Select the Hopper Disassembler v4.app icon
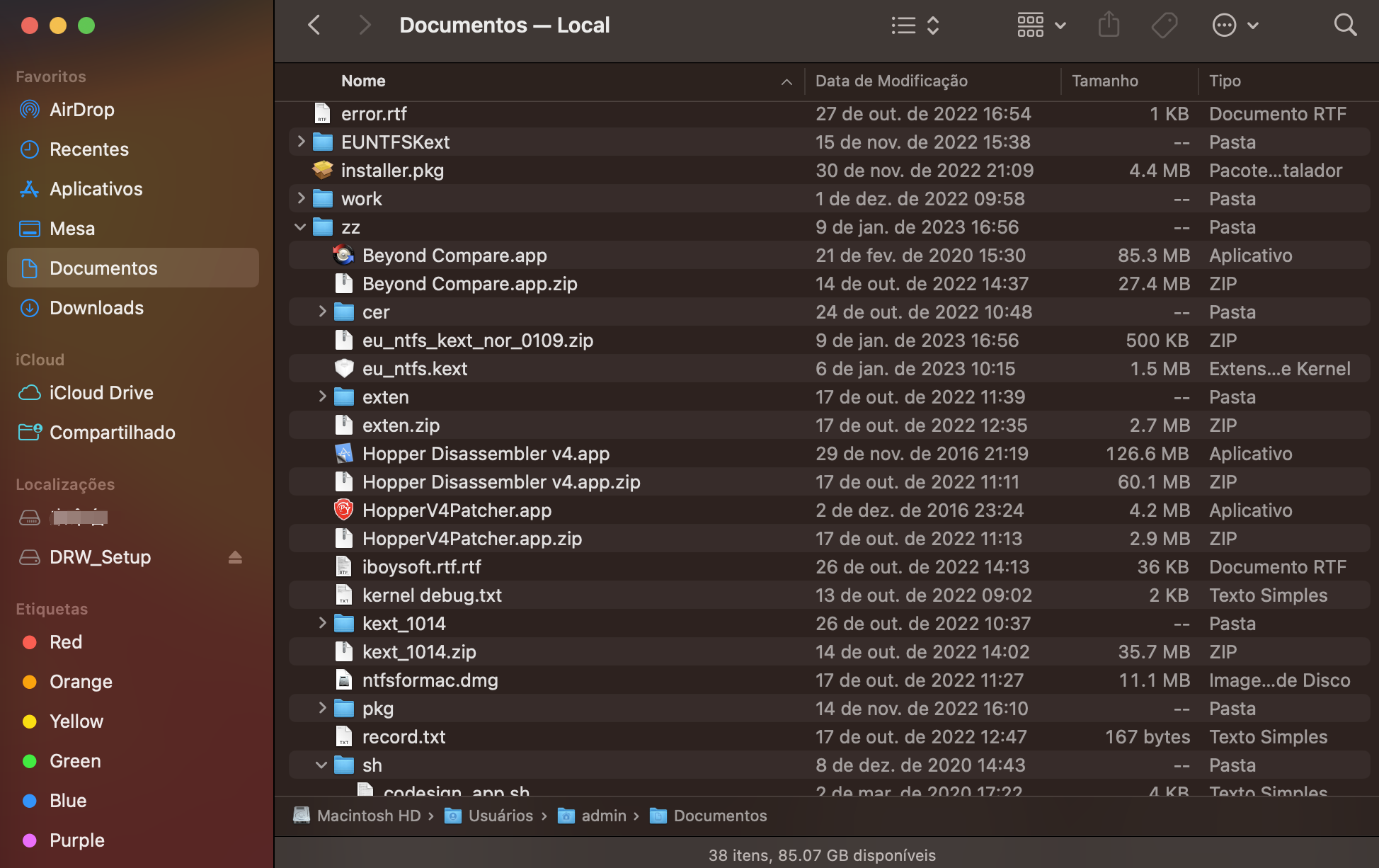Screen dimensions: 1379x868 343,453
